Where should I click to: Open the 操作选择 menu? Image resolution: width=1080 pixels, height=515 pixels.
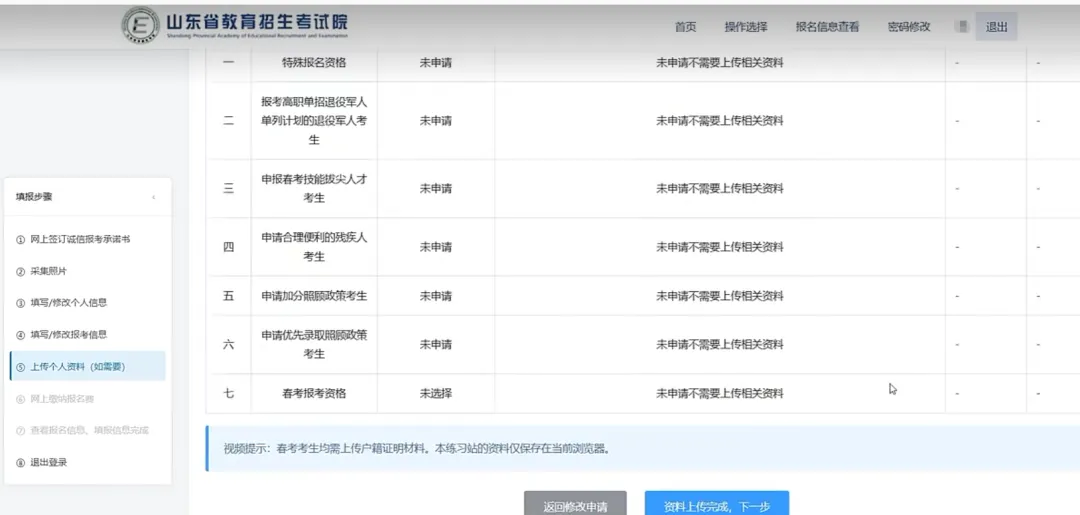[x=746, y=27]
